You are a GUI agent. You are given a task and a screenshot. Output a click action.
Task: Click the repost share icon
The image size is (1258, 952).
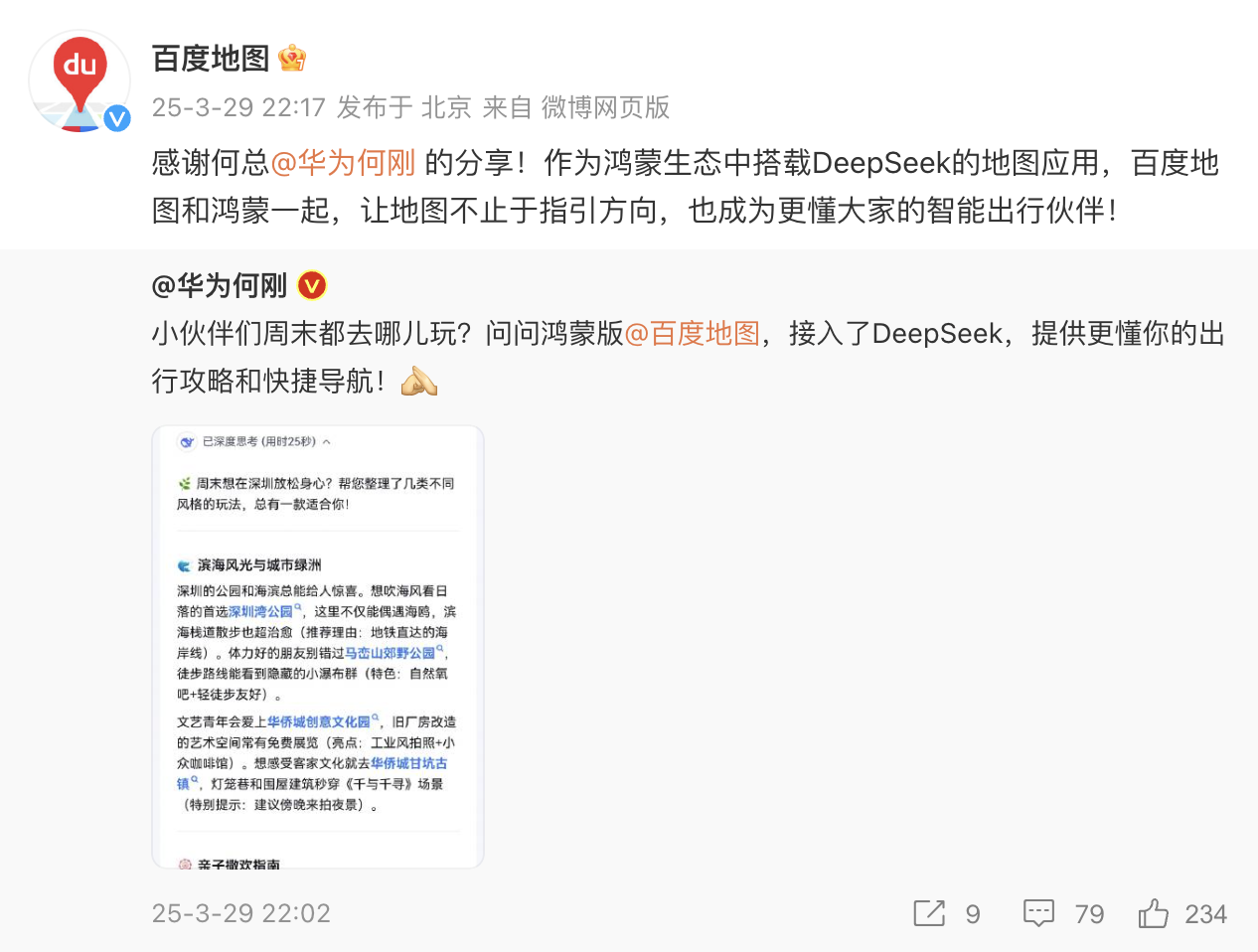pyautogui.click(x=929, y=913)
